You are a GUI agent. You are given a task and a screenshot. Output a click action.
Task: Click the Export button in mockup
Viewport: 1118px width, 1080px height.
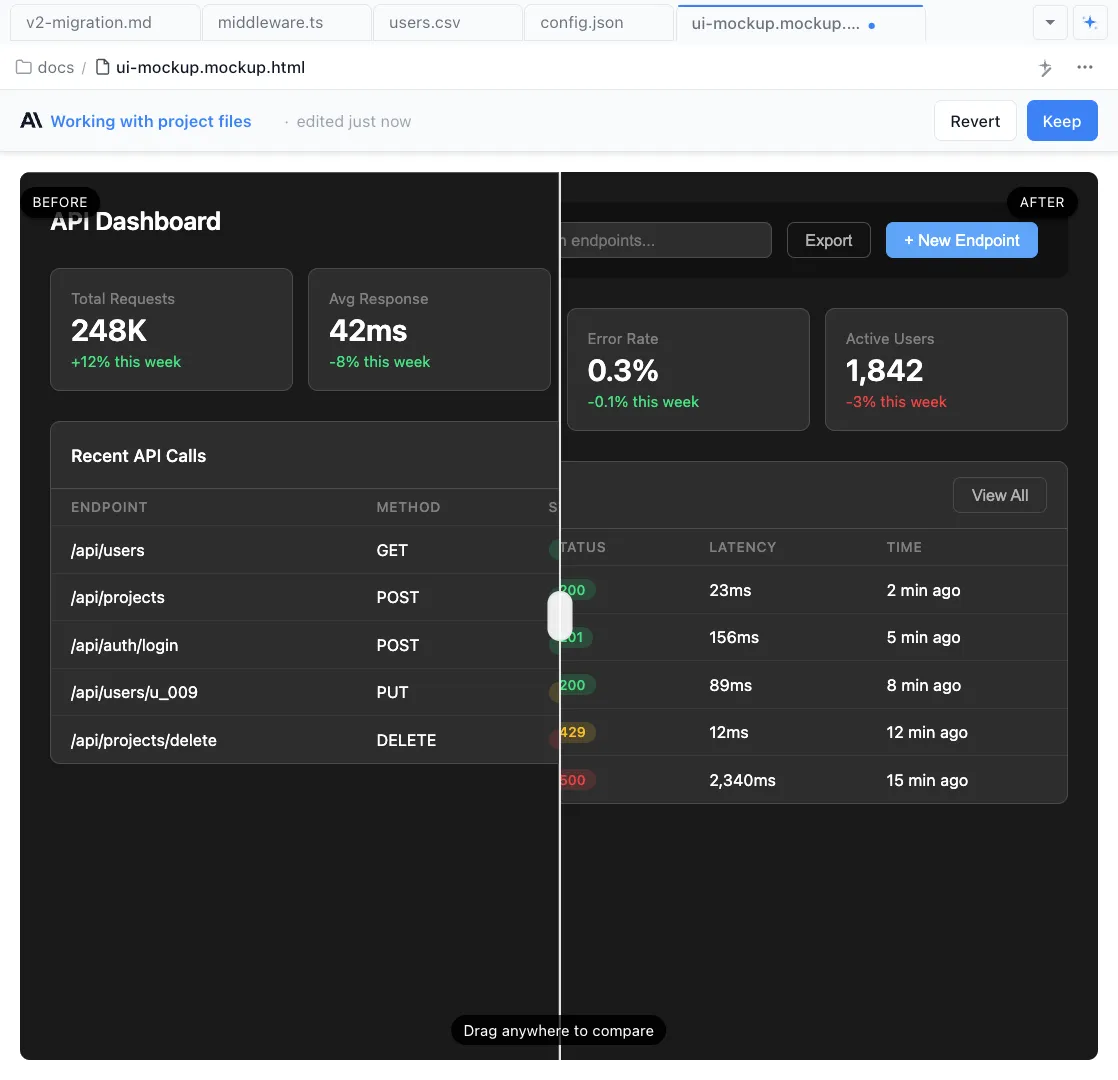coord(828,240)
